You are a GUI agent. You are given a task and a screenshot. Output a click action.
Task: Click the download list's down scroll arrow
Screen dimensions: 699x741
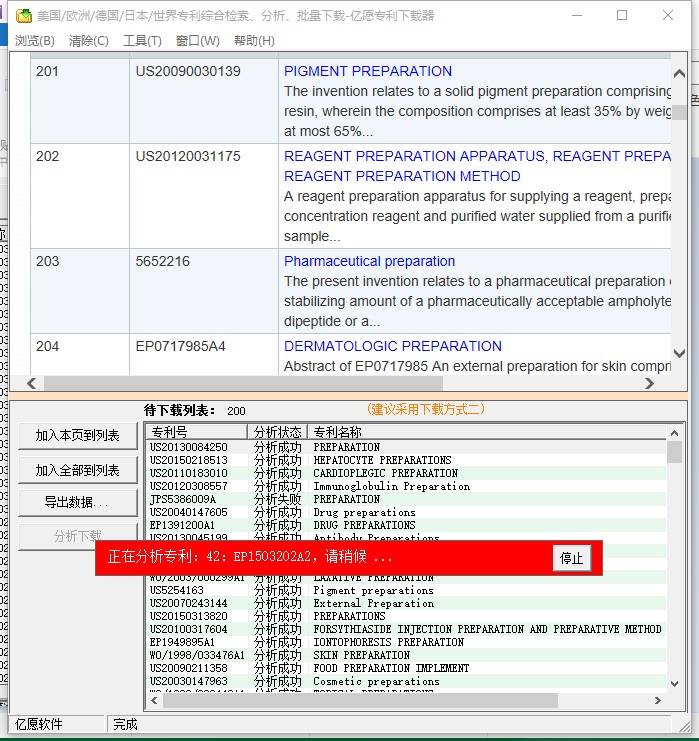click(674, 684)
